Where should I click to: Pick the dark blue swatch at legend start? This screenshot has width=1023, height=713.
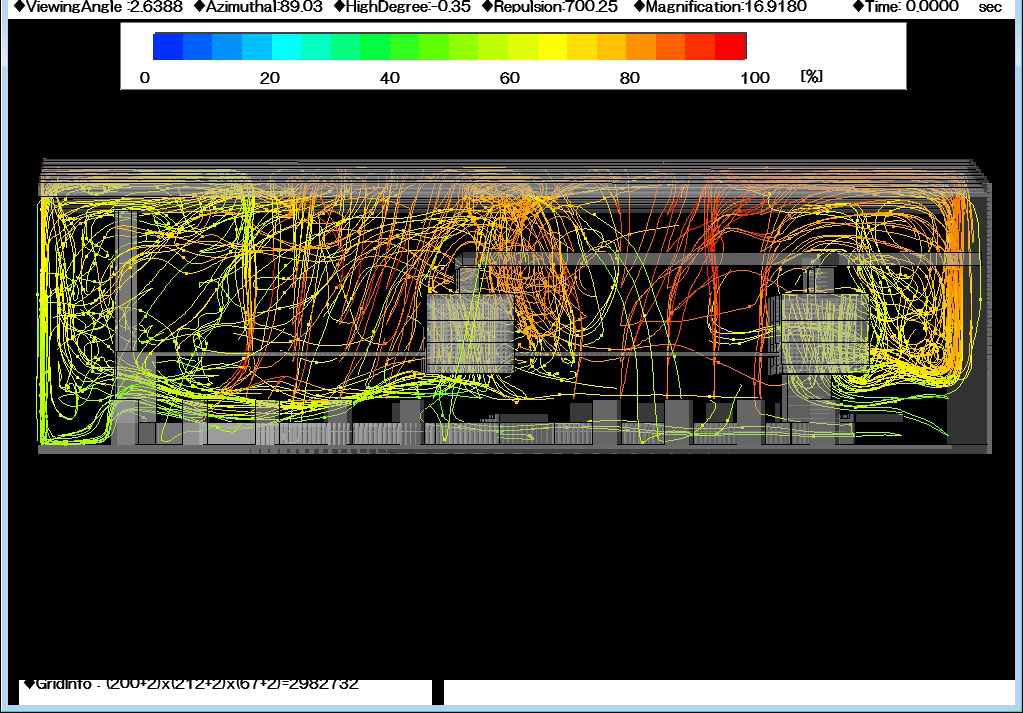[x=168, y=46]
